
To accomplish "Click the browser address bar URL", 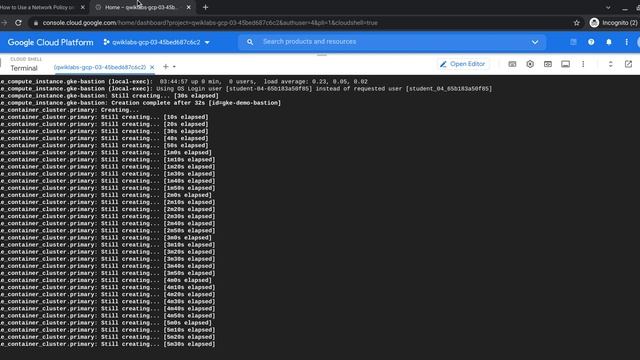I will tap(210, 23).
